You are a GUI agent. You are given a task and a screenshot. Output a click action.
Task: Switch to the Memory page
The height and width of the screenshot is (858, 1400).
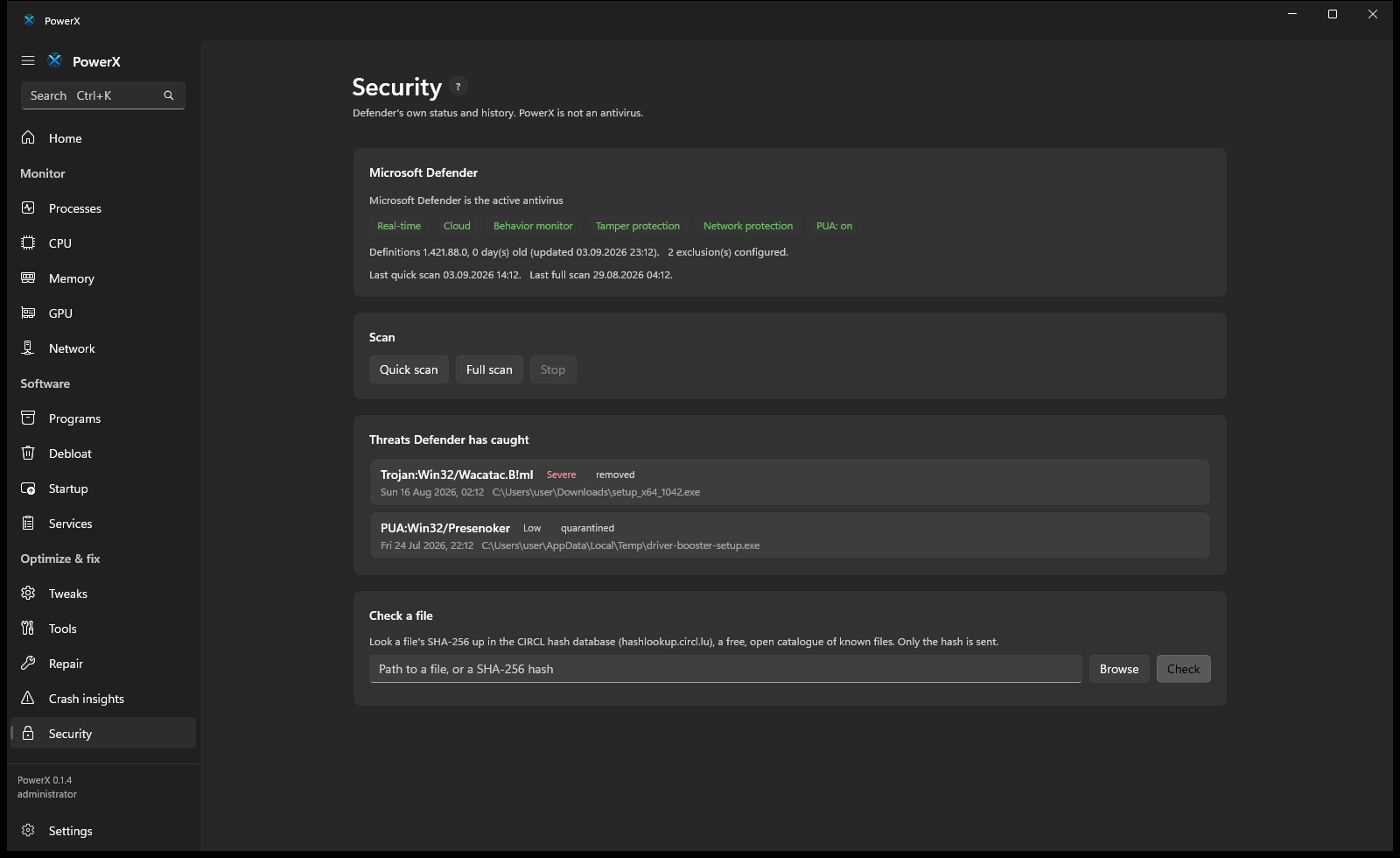pyautogui.click(x=103, y=278)
